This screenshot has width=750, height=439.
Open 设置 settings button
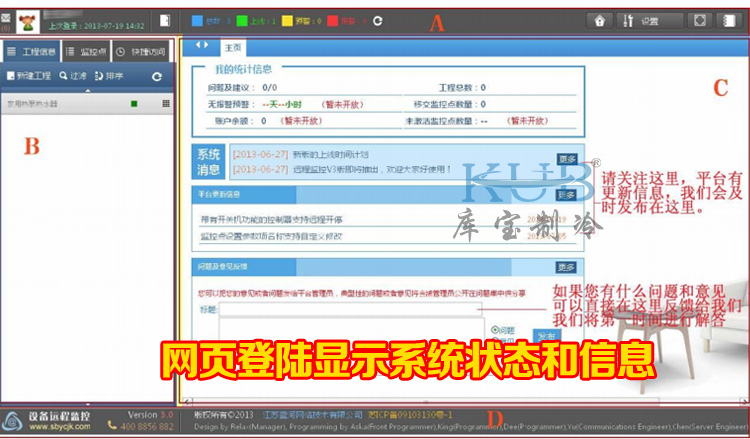649,21
